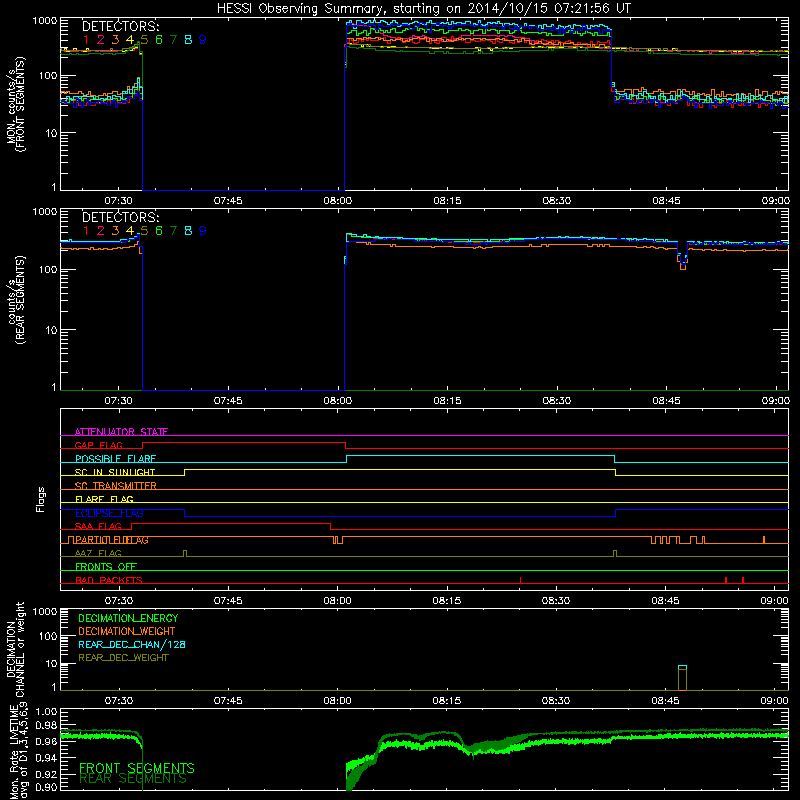The height and width of the screenshot is (800, 800).
Task: Click the ATTENUATOR STATE flag label
Action: coord(121,432)
